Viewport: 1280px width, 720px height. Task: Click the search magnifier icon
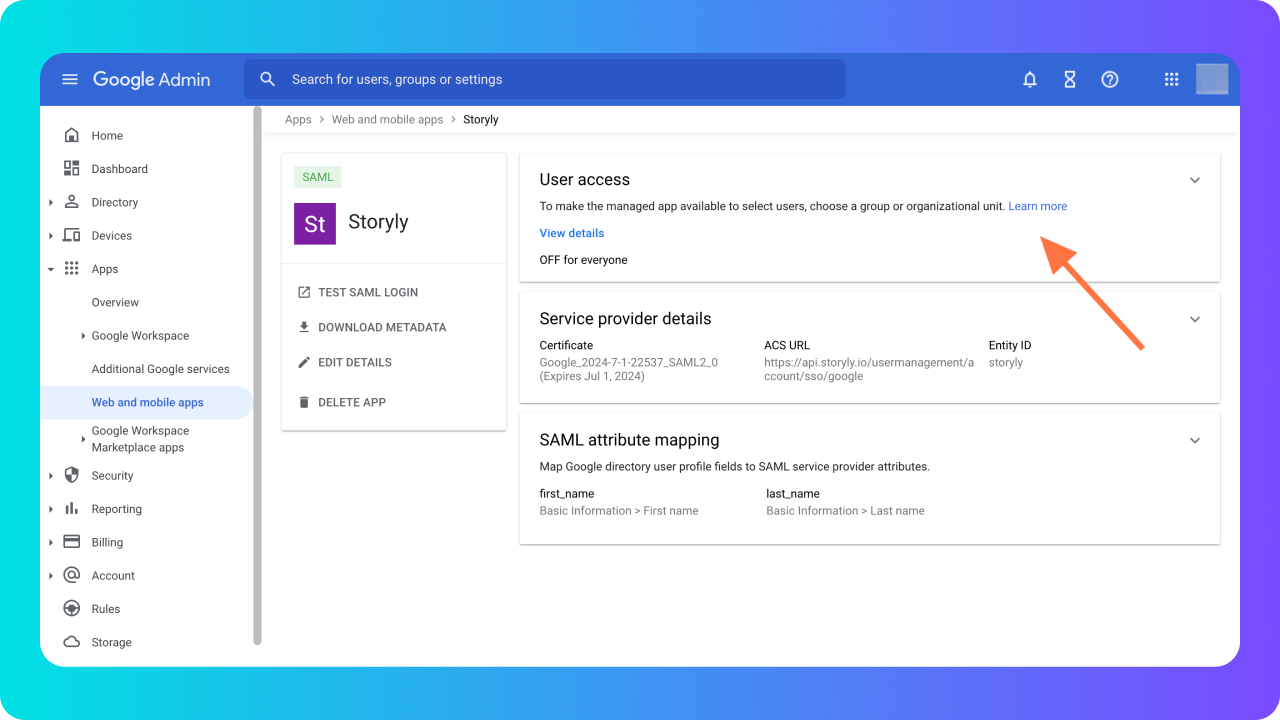pos(267,79)
